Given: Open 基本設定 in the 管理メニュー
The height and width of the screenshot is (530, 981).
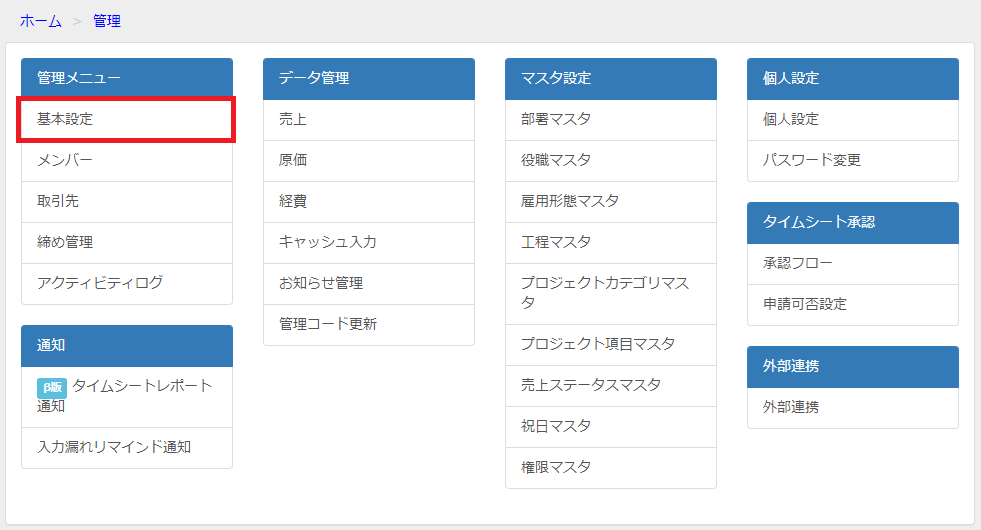Looking at the screenshot, I should click(127, 119).
